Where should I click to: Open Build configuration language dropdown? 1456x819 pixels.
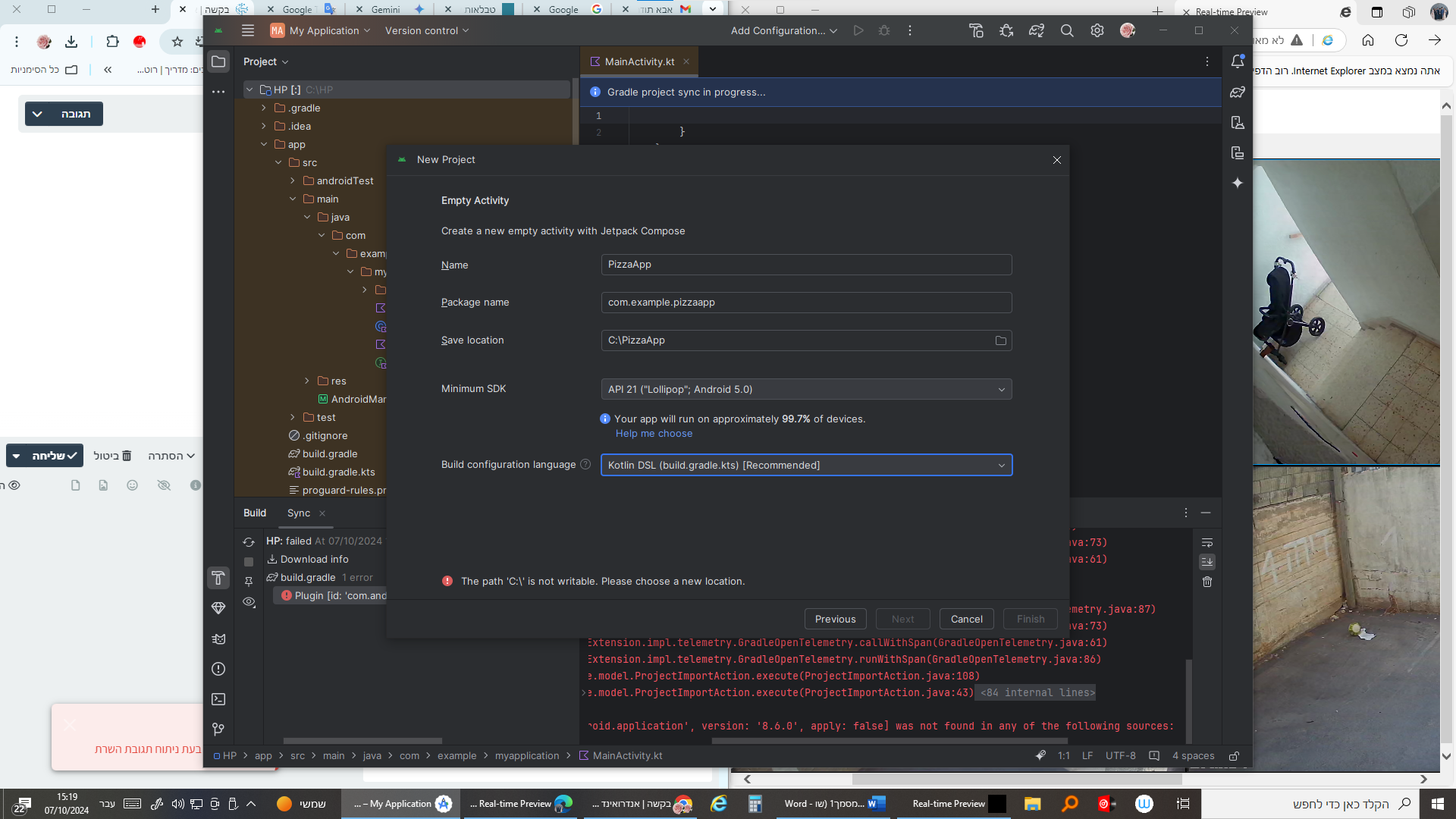point(806,465)
